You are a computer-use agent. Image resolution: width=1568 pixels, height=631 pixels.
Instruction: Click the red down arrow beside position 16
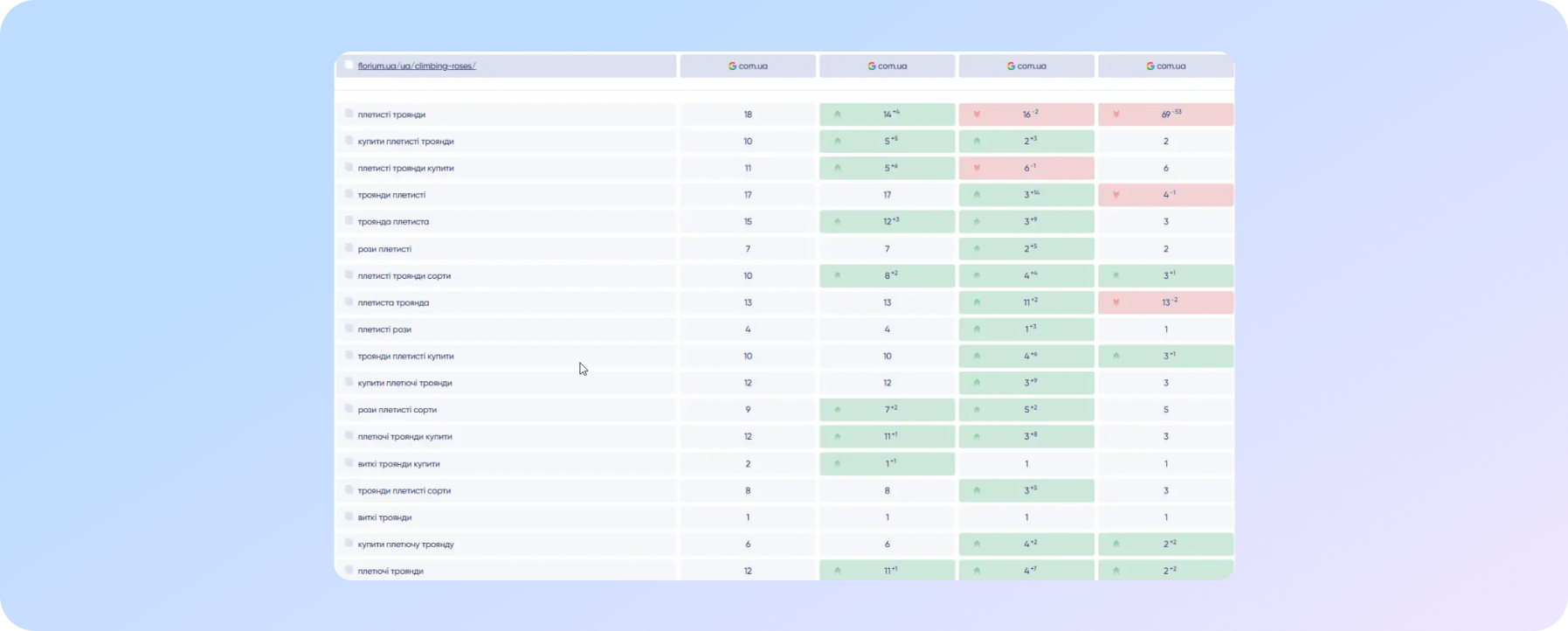point(977,114)
